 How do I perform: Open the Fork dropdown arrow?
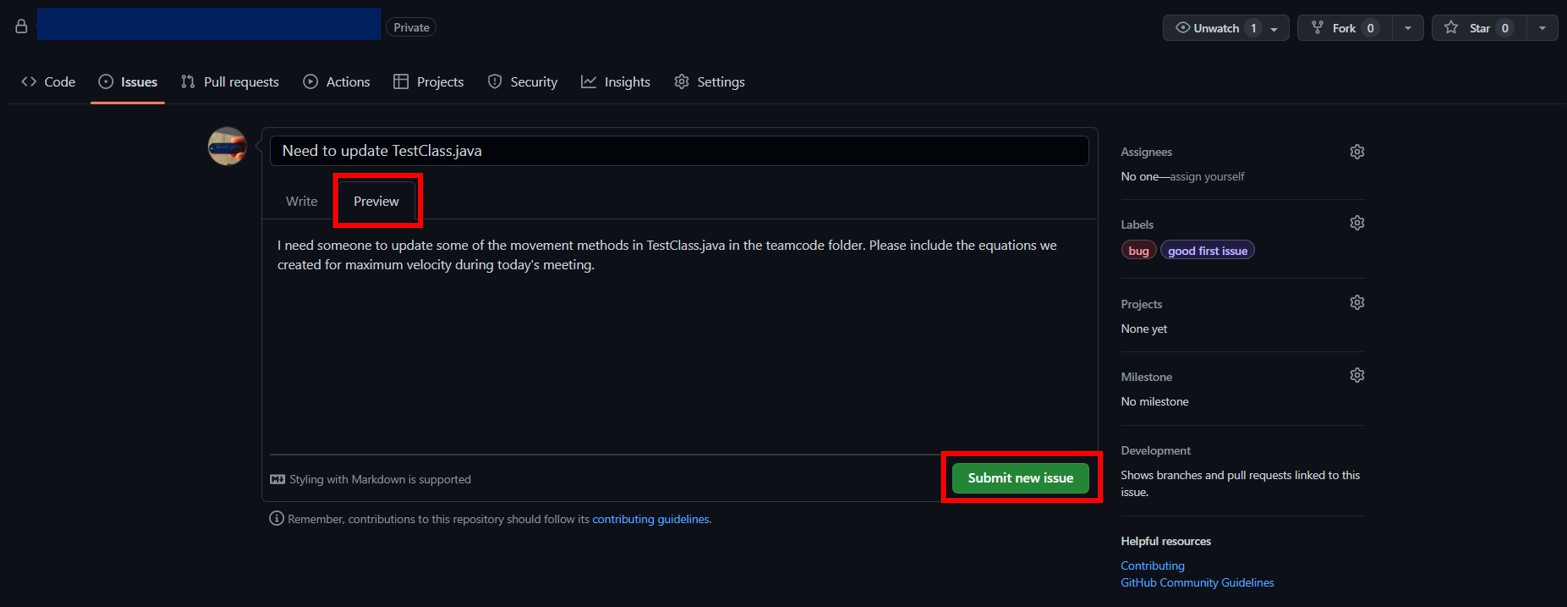[1408, 28]
